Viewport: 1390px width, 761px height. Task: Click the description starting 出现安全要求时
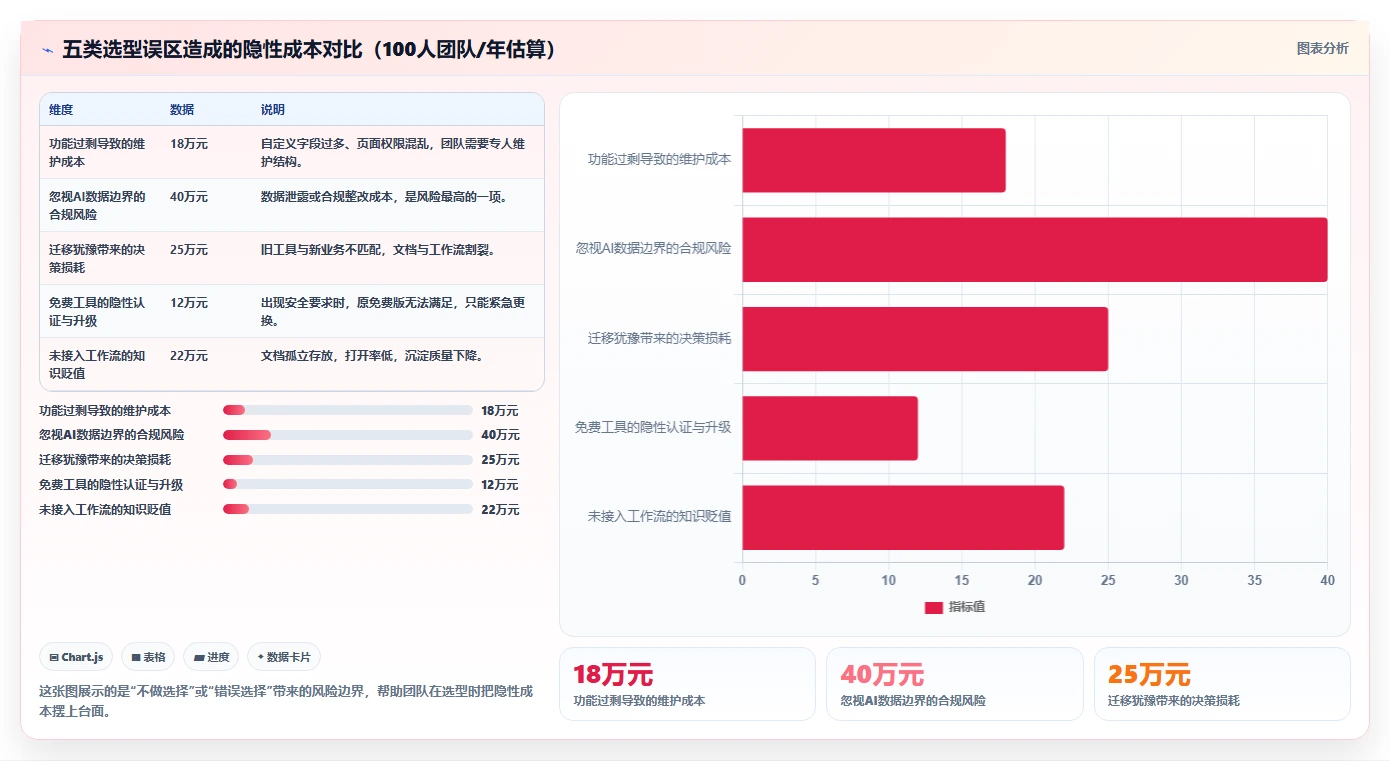pyautogui.click(x=393, y=311)
